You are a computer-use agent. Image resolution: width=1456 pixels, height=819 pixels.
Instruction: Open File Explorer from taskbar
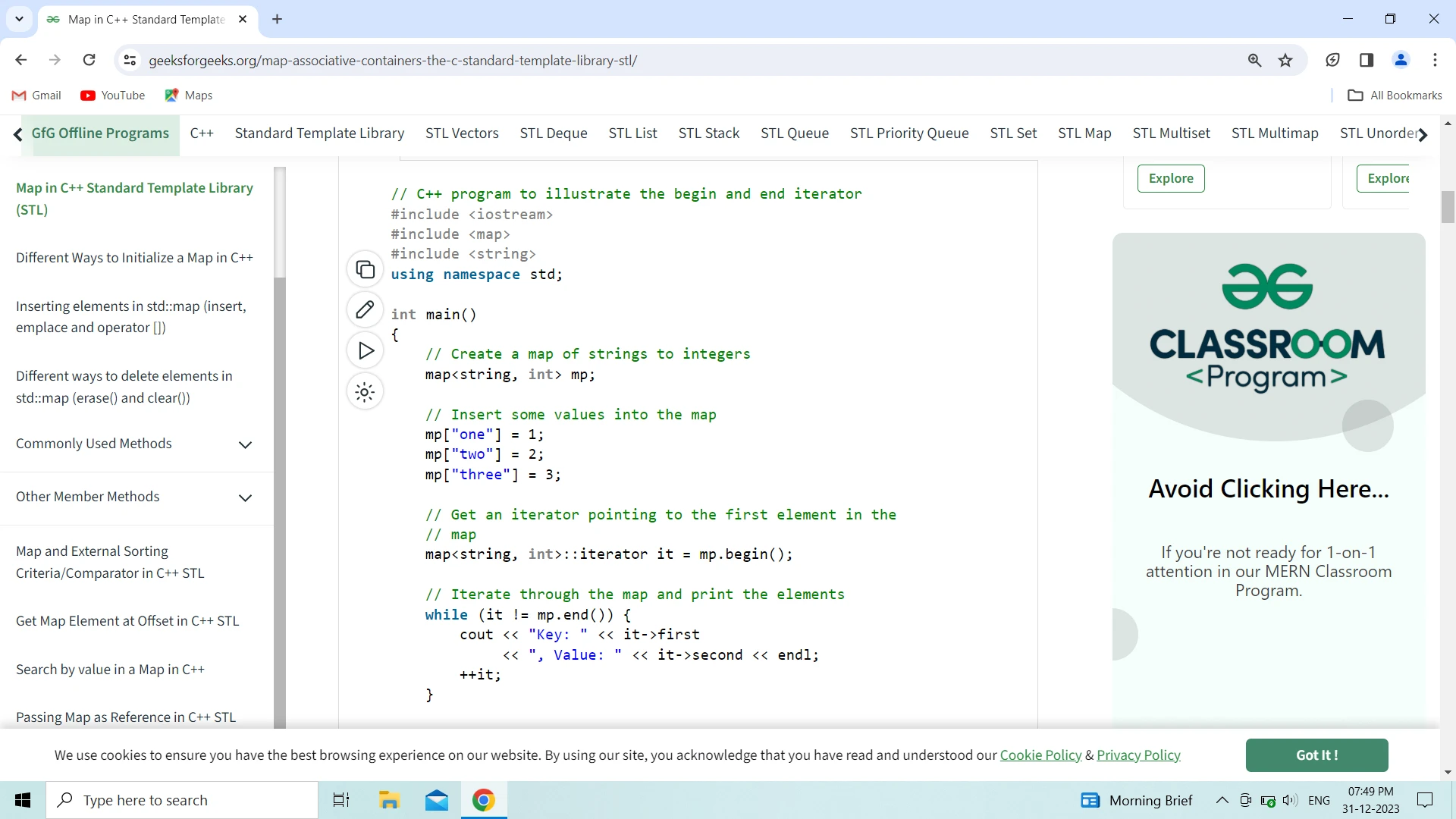[389, 800]
